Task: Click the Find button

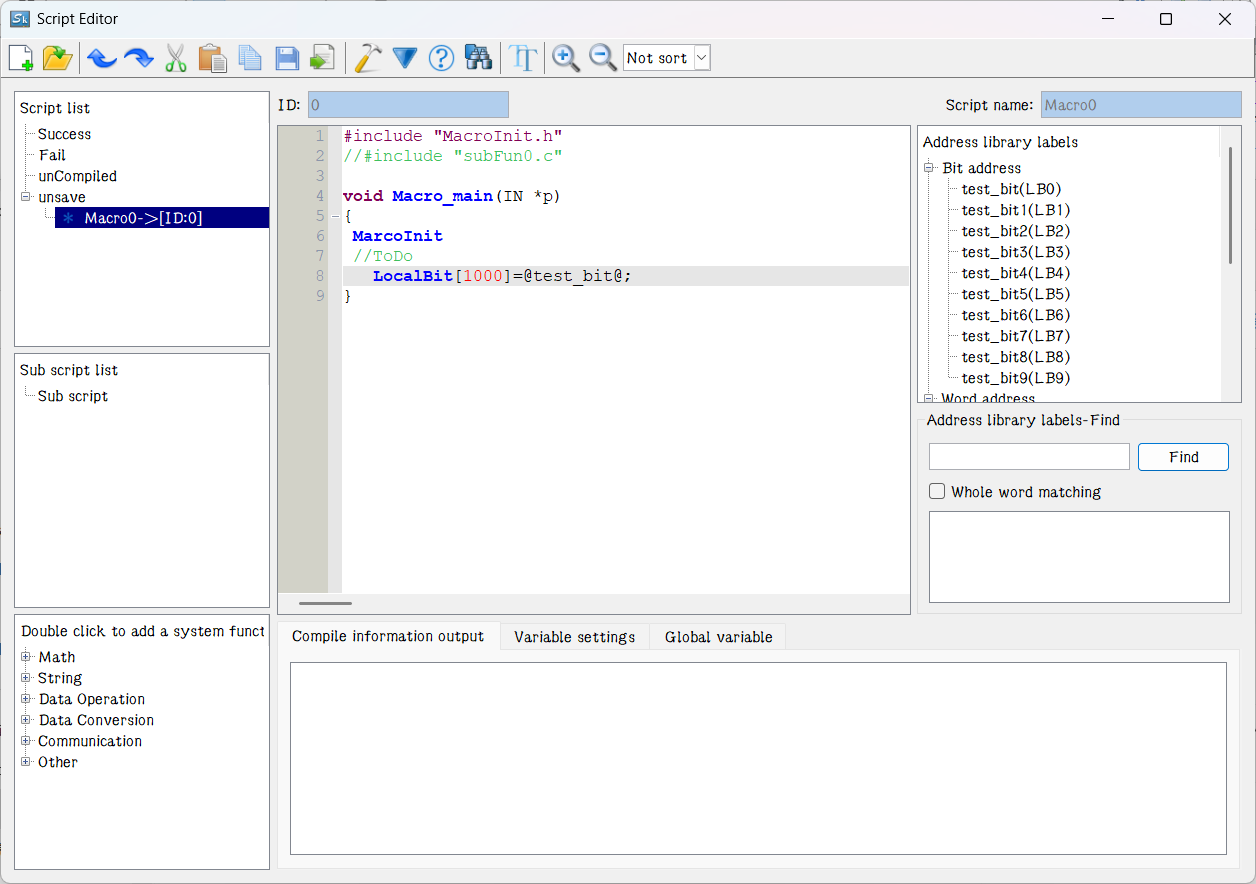Action: click(1183, 457)
